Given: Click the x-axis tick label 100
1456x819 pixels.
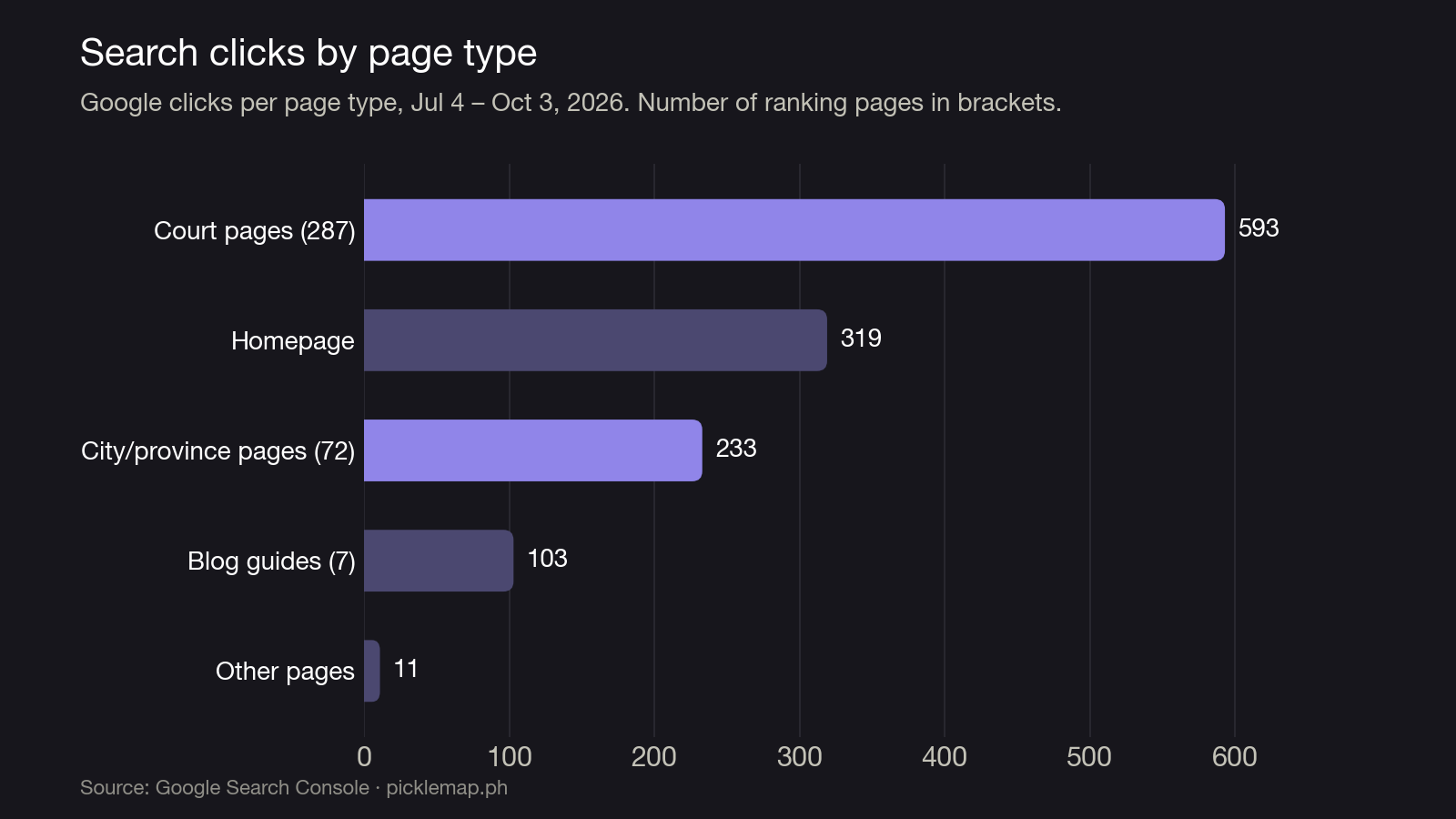Looking at the screenshot, I should (x=510, y=757).
